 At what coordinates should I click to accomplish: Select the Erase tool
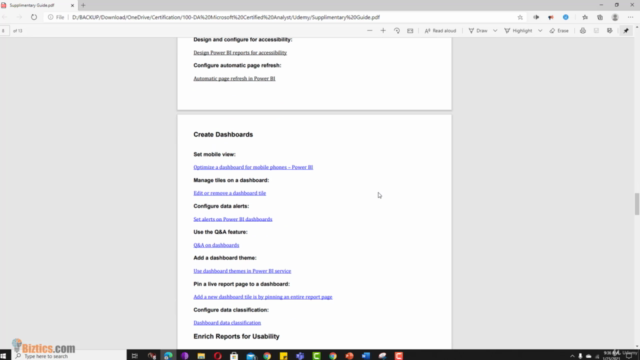pyautogui.click(x=559, y=31)
